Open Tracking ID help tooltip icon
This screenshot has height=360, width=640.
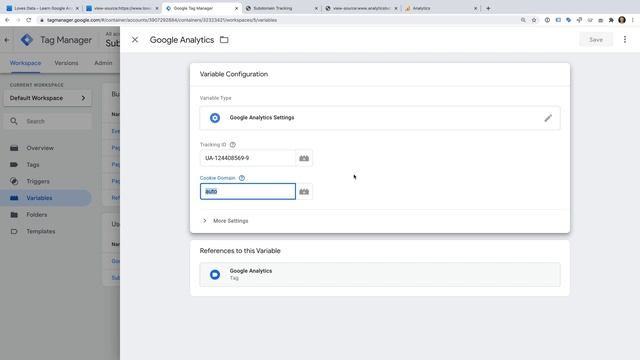pos(233,144)
